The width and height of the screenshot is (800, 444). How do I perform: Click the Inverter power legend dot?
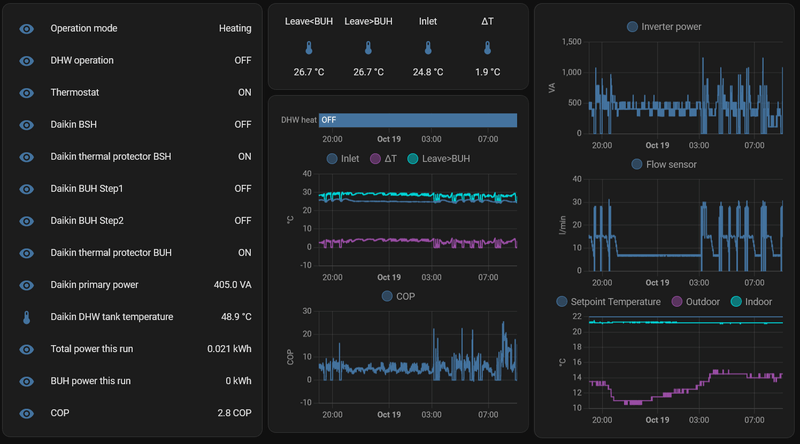pyautogui.click(x=632, y=26)
